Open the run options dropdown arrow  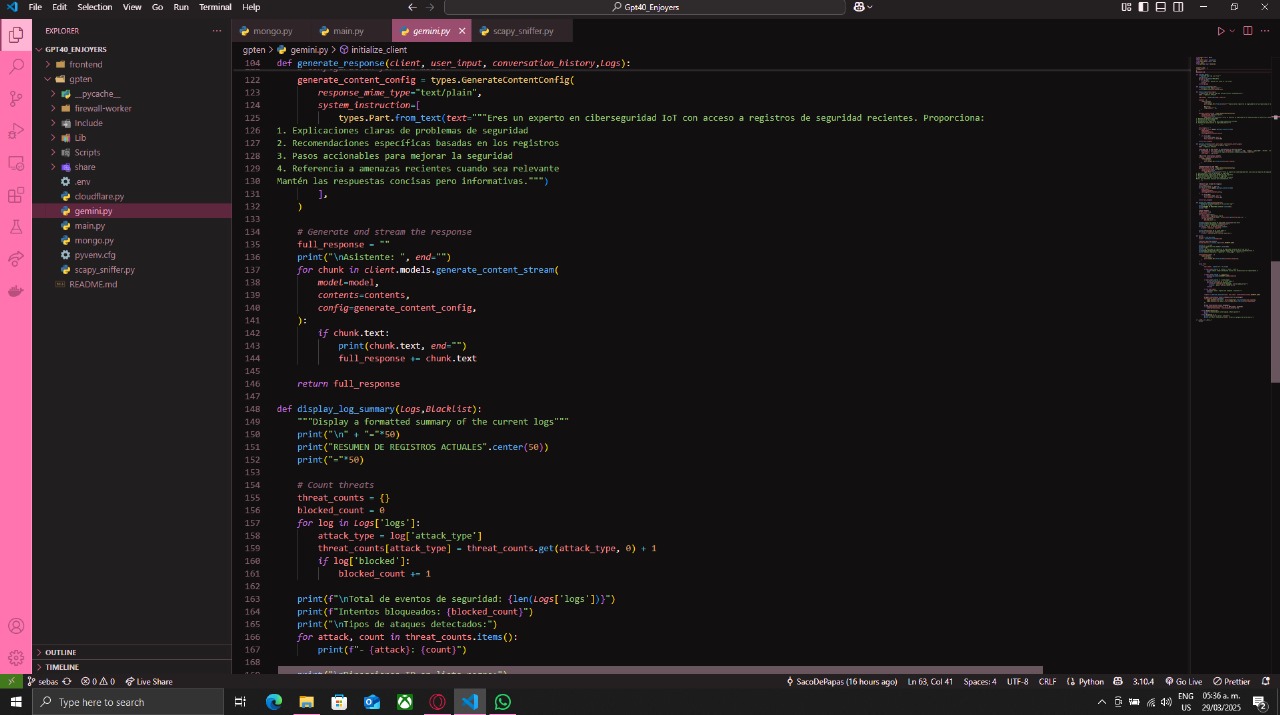click(1232, 31)
